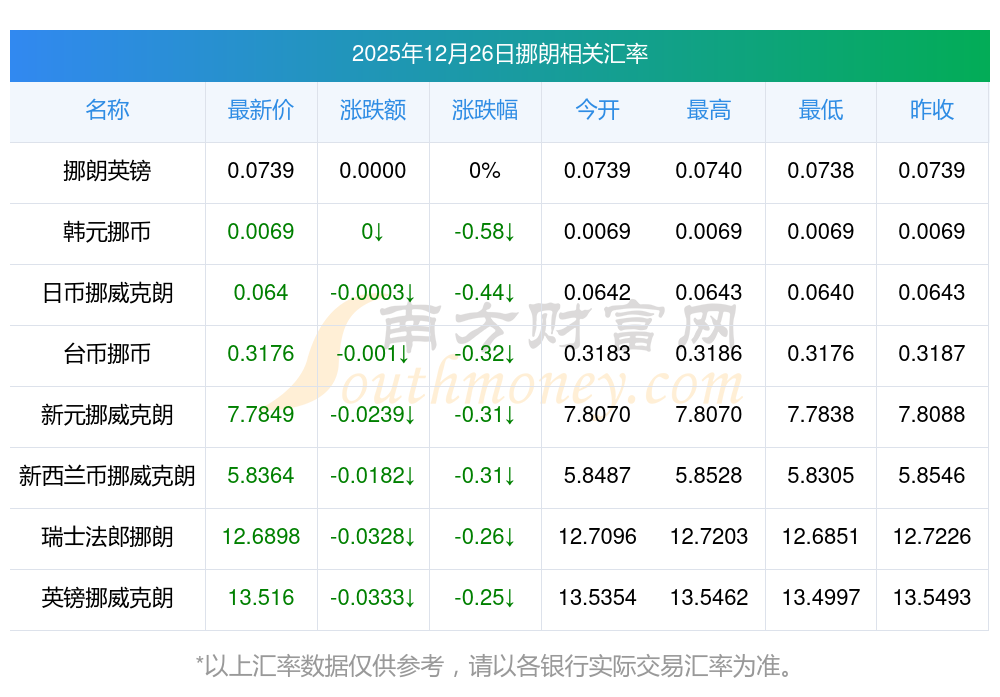Open the 挪朗英镑 row name
Viewport: 1000px width, 697px height.
[x=107, y=171]
